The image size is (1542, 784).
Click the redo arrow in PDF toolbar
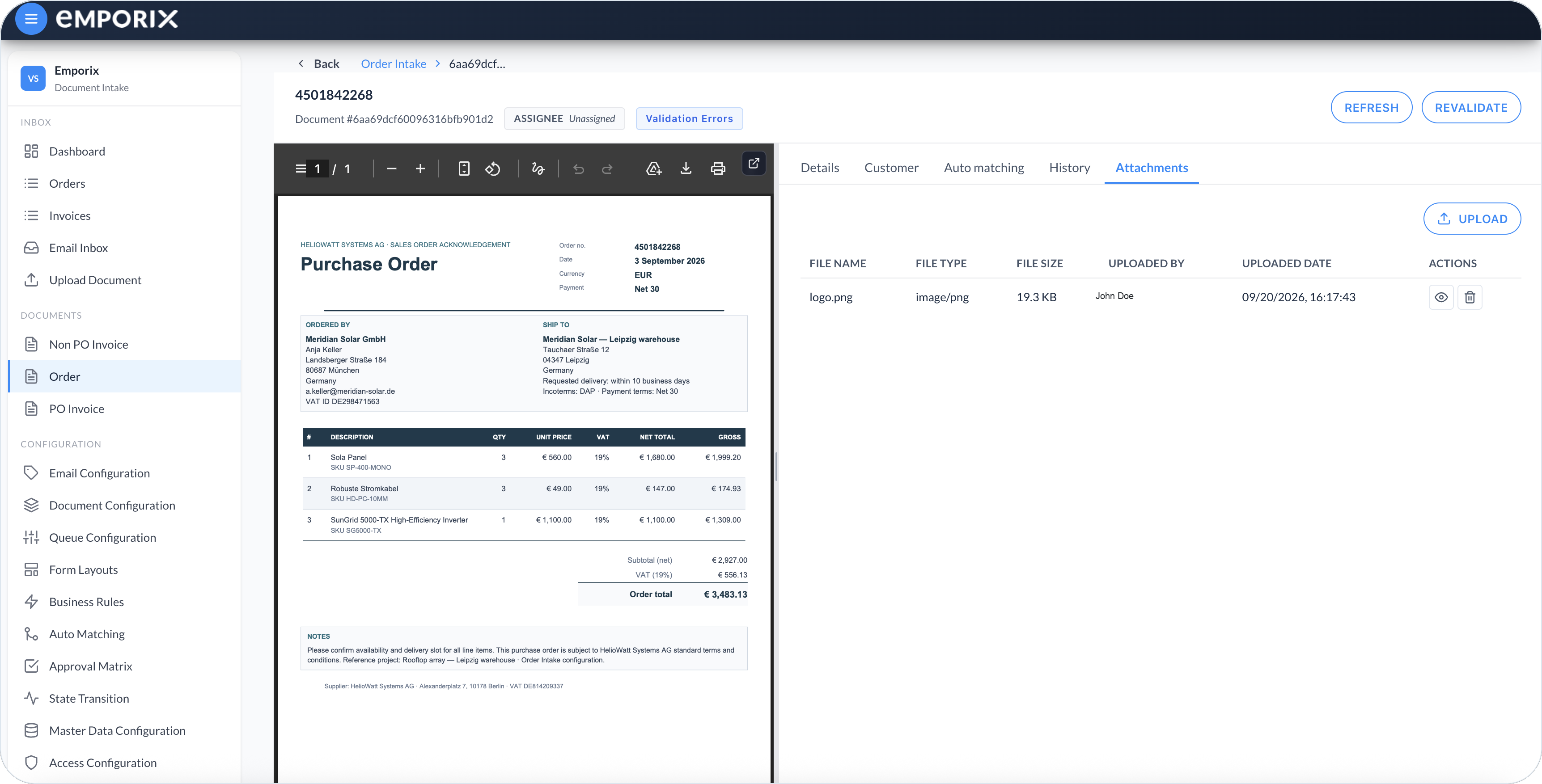607,169
